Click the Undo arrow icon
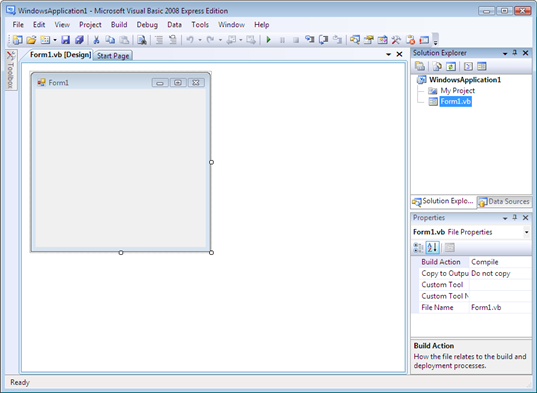The width and height of the screenshot is (537, 393). tap(190, 40)
